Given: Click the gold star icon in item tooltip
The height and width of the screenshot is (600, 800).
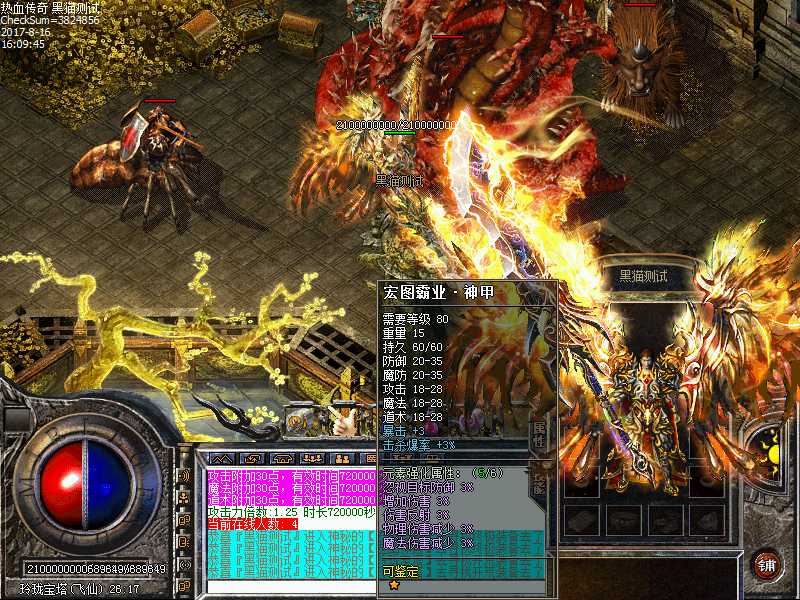Looking at the screenshot, I should click(x=394, y=585).
